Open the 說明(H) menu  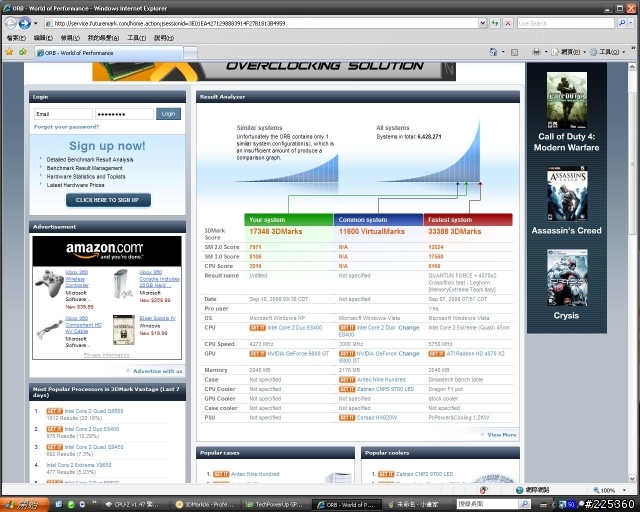[164, 38]
